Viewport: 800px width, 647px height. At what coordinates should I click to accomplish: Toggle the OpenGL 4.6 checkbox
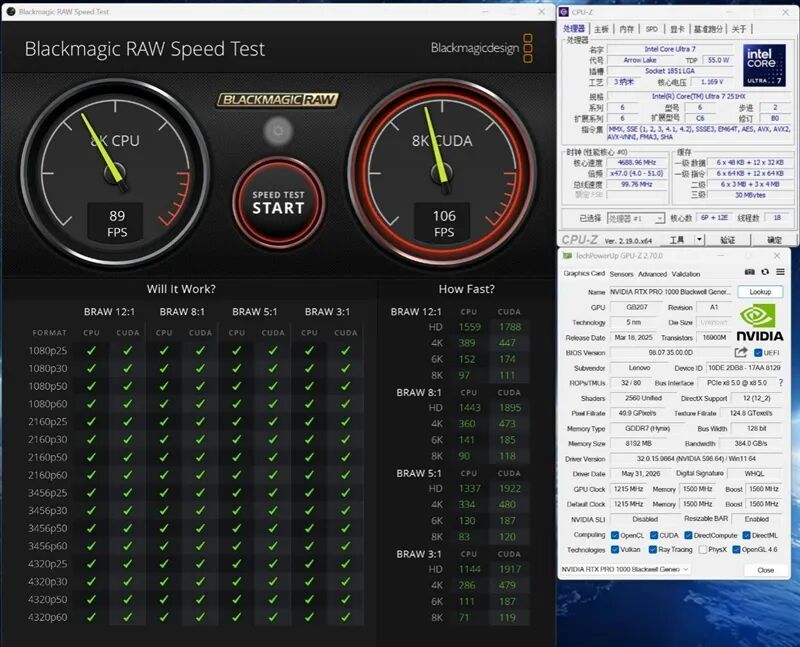pos(736,550)
